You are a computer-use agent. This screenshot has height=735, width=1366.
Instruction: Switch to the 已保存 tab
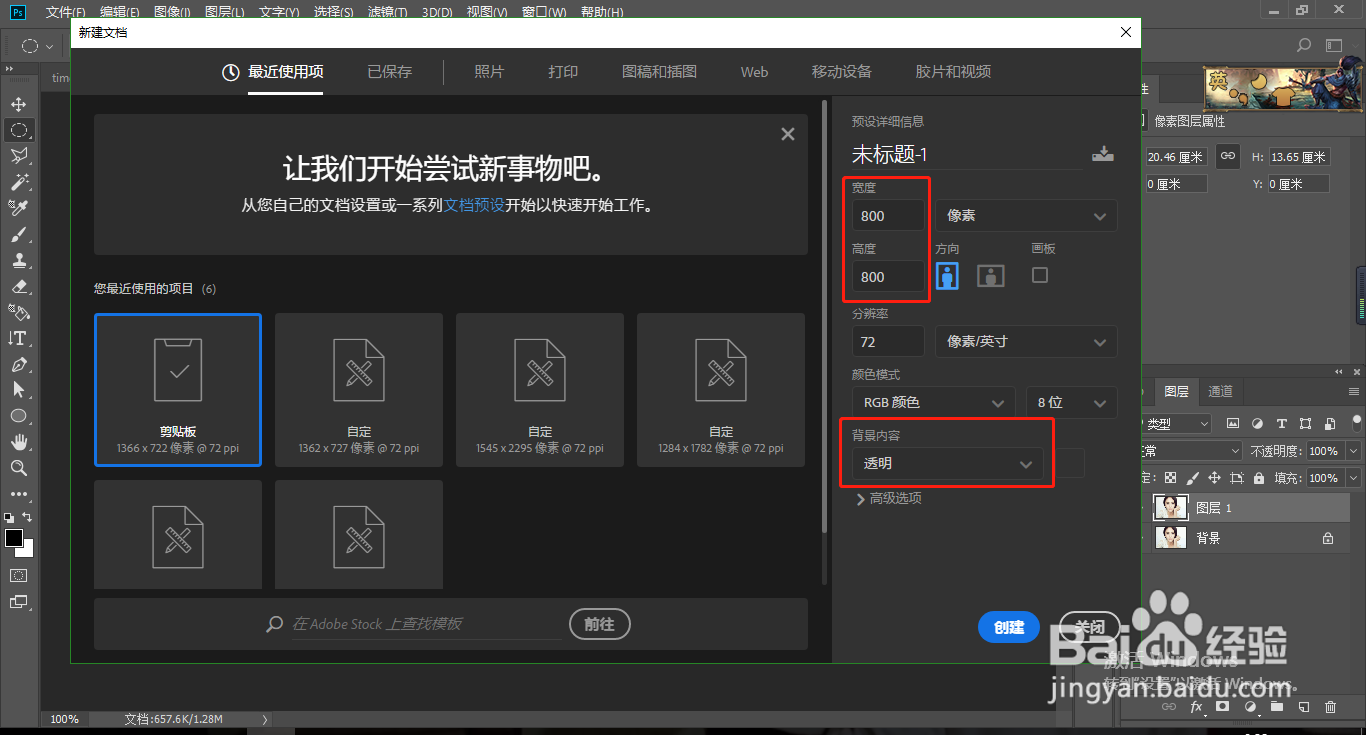(389, 72)
